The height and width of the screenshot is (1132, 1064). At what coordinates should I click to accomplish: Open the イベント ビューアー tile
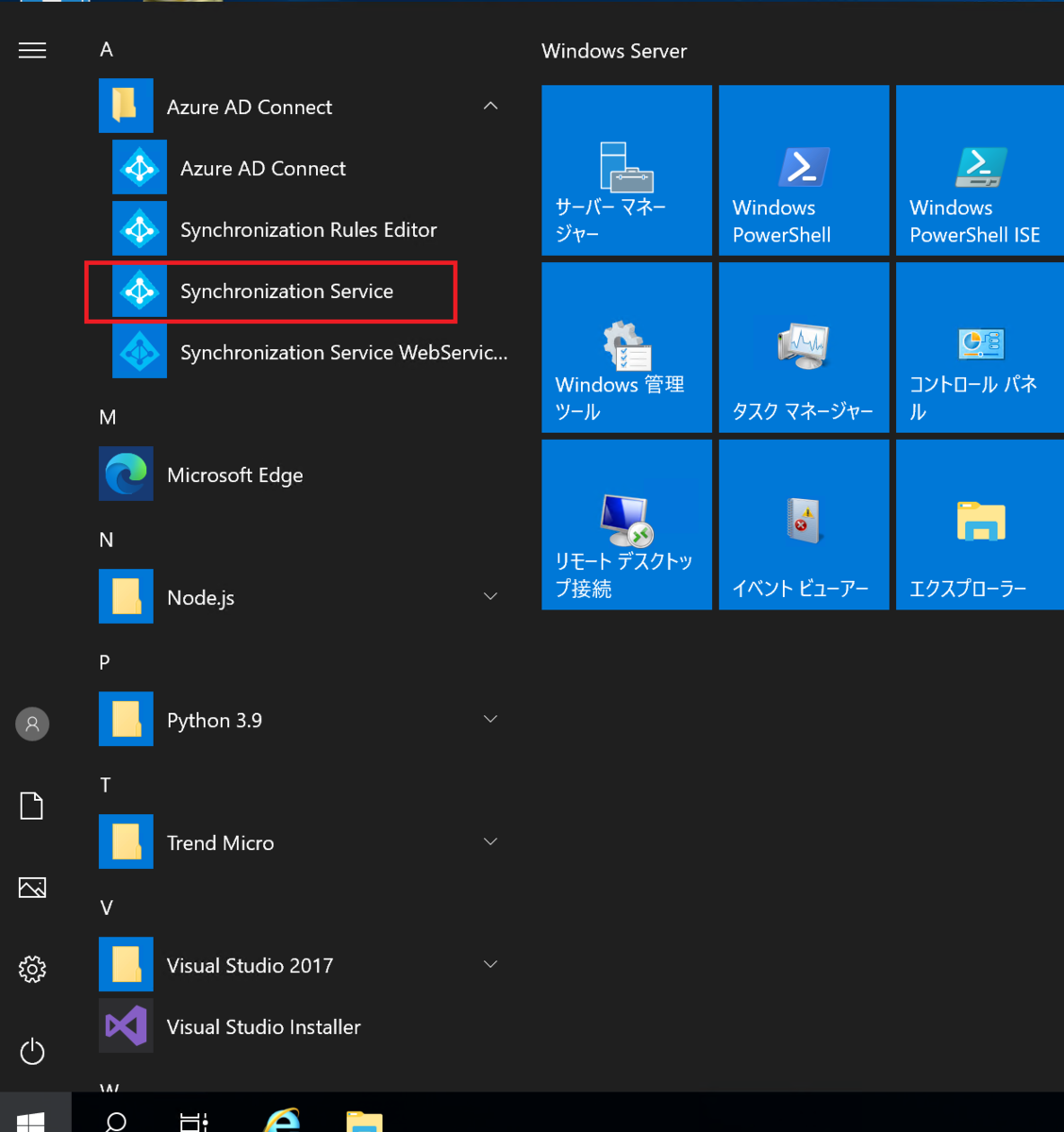click(804, 524)
